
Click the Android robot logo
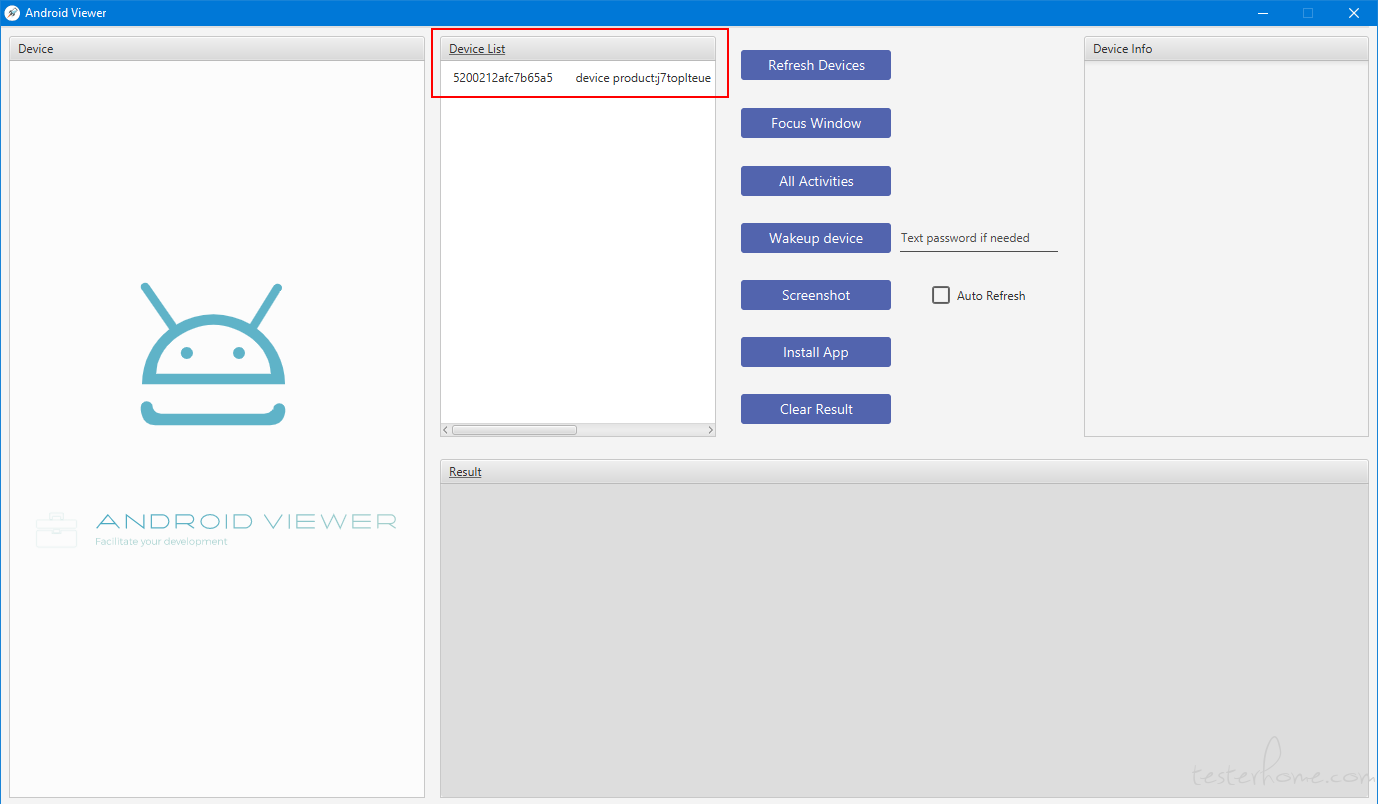(213, 354)
